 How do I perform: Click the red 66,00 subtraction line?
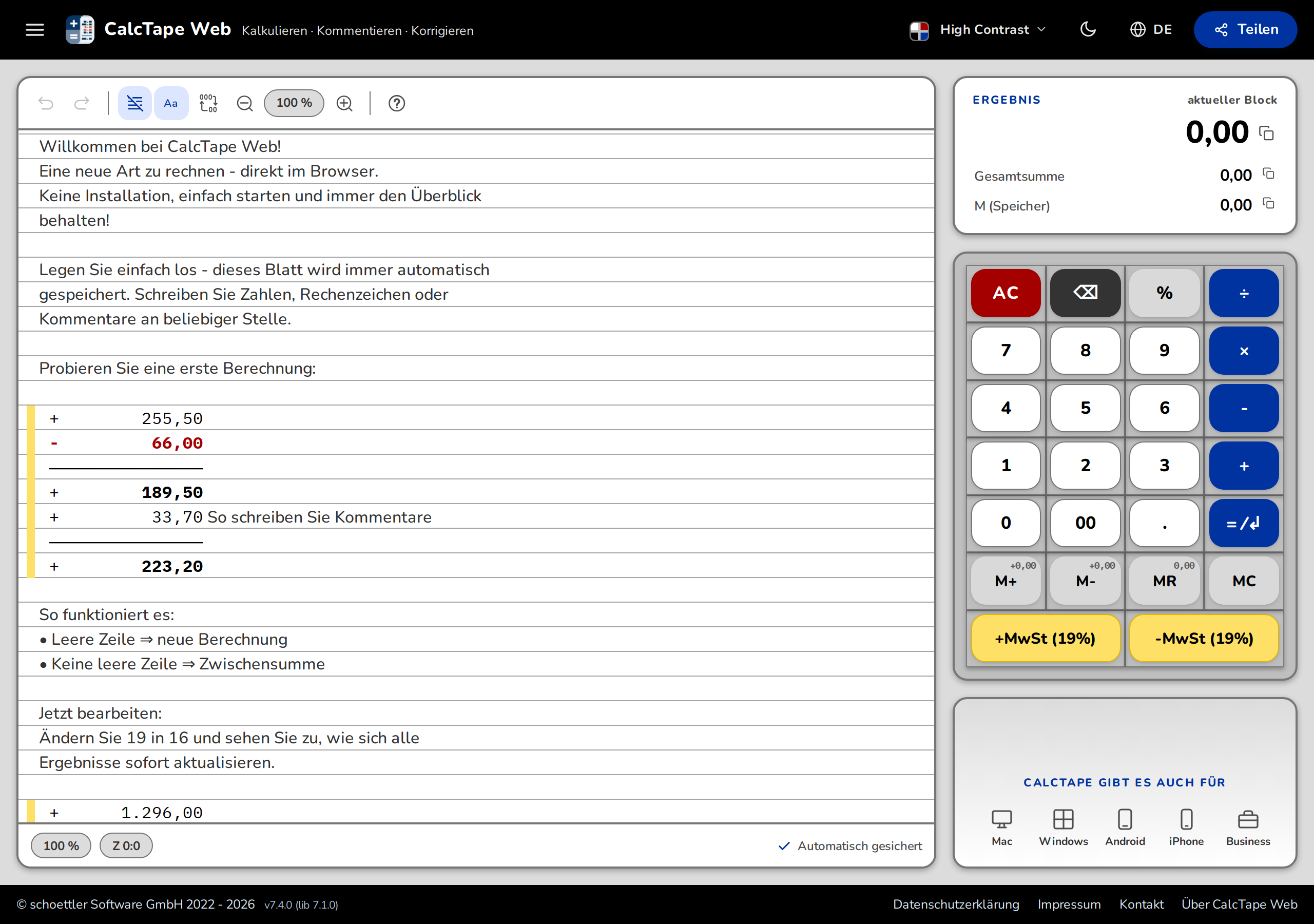tap(476, 442)
